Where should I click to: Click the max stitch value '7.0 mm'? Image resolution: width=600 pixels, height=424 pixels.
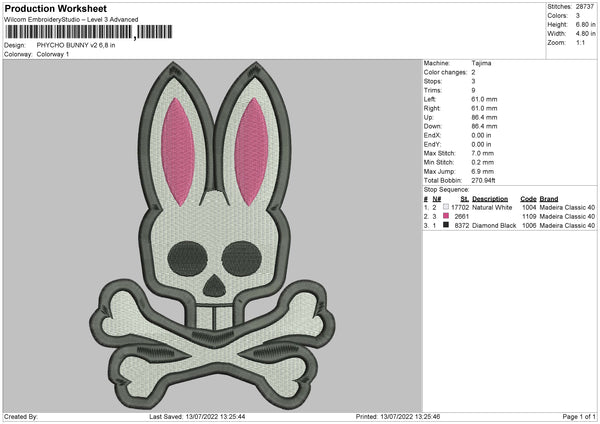coord(483,153)
